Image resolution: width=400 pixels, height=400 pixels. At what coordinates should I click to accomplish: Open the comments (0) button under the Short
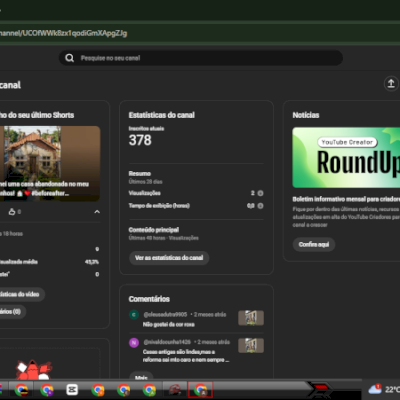point(12,312)
